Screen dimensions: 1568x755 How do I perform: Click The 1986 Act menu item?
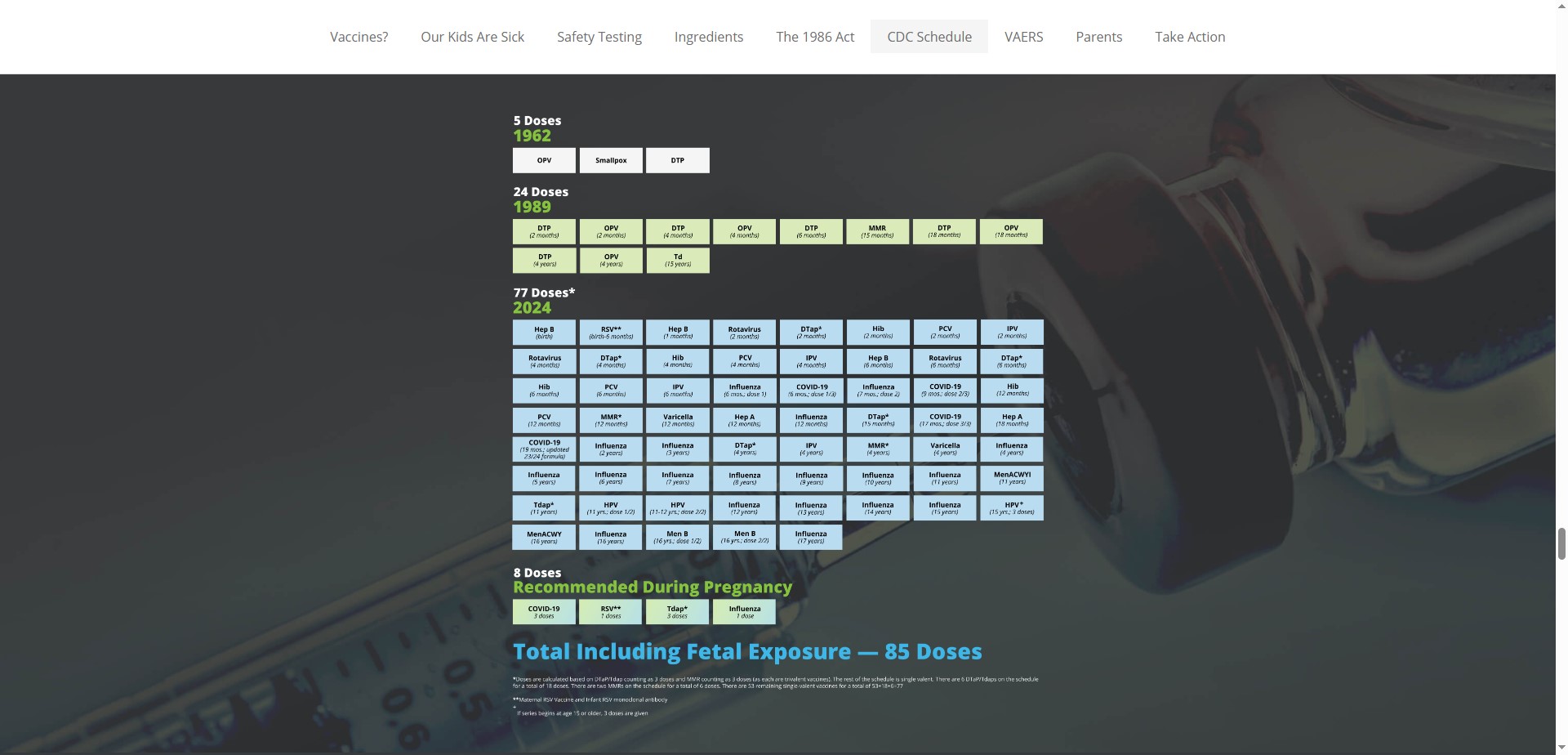(x=814, y=37)
